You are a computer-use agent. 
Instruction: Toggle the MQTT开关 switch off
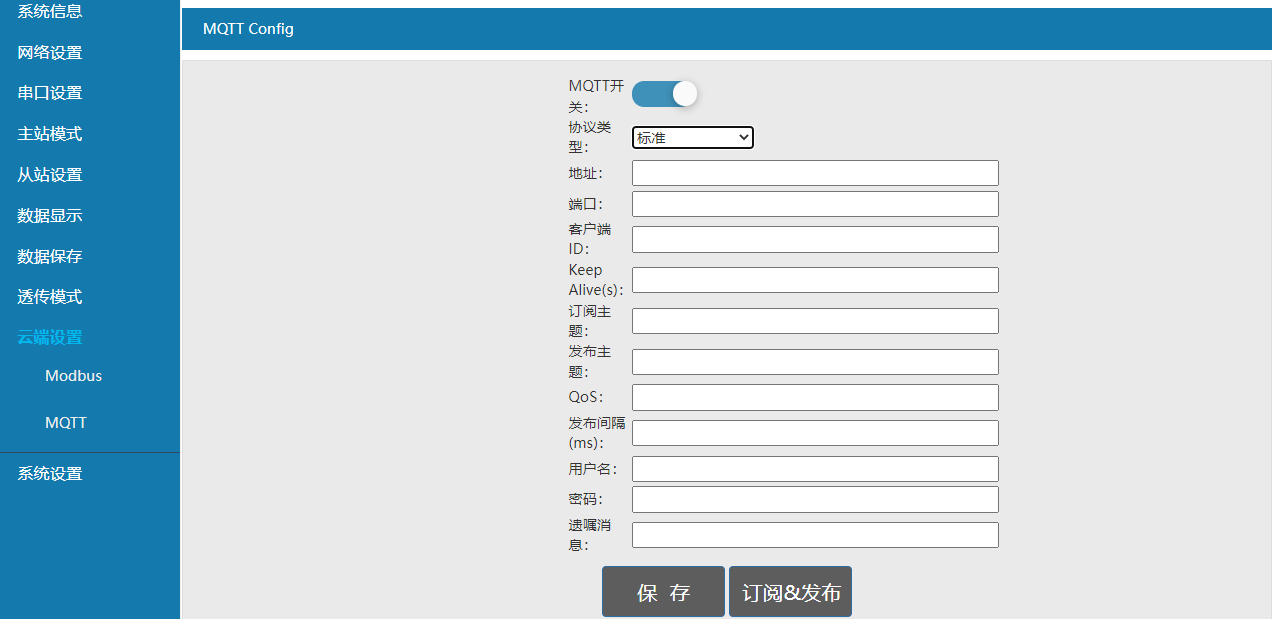[665, 94]
